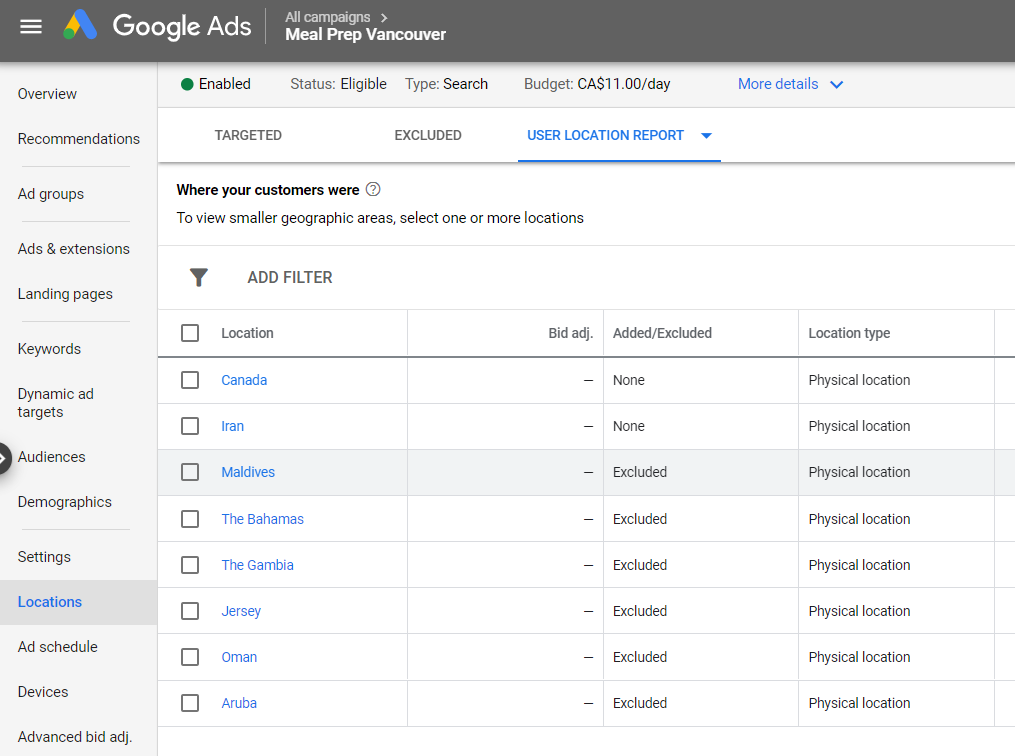1015x756 pixels.
Task: Open Recommendations in the sidebar
Action: (78, 139)
